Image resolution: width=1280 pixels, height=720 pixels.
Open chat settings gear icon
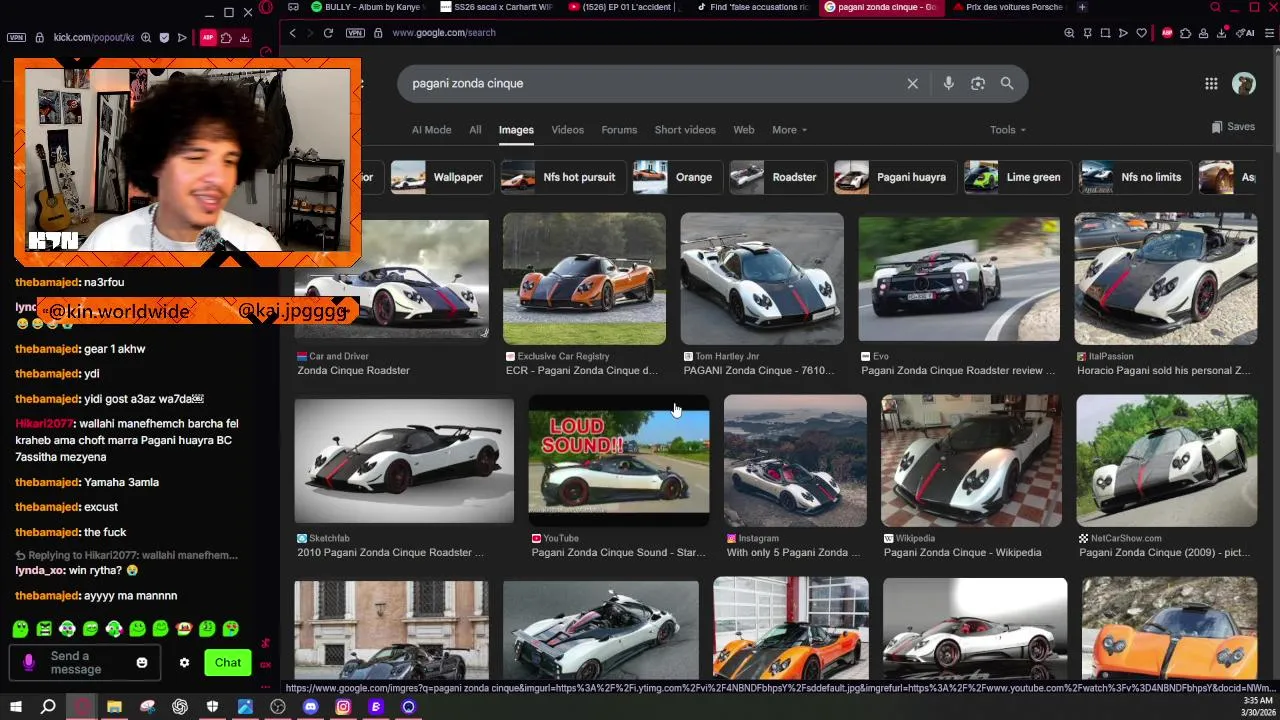(x=184, y=662)
